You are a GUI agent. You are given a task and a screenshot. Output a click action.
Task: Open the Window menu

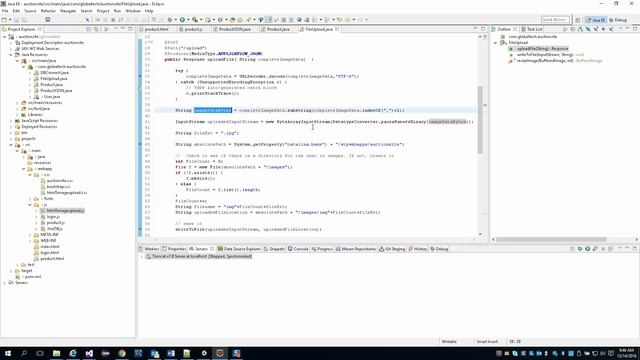pyautogui.click(x=133, y=11)
